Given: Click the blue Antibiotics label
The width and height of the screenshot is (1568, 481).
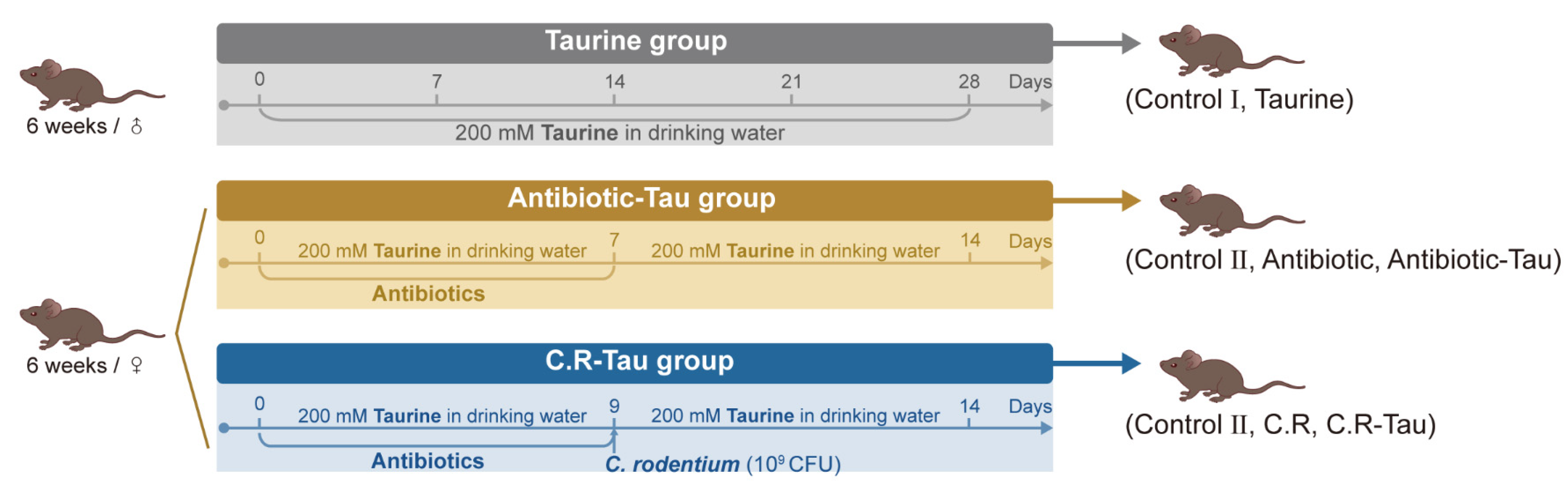Looking at the screenshot, I should (x=427, y=461).
